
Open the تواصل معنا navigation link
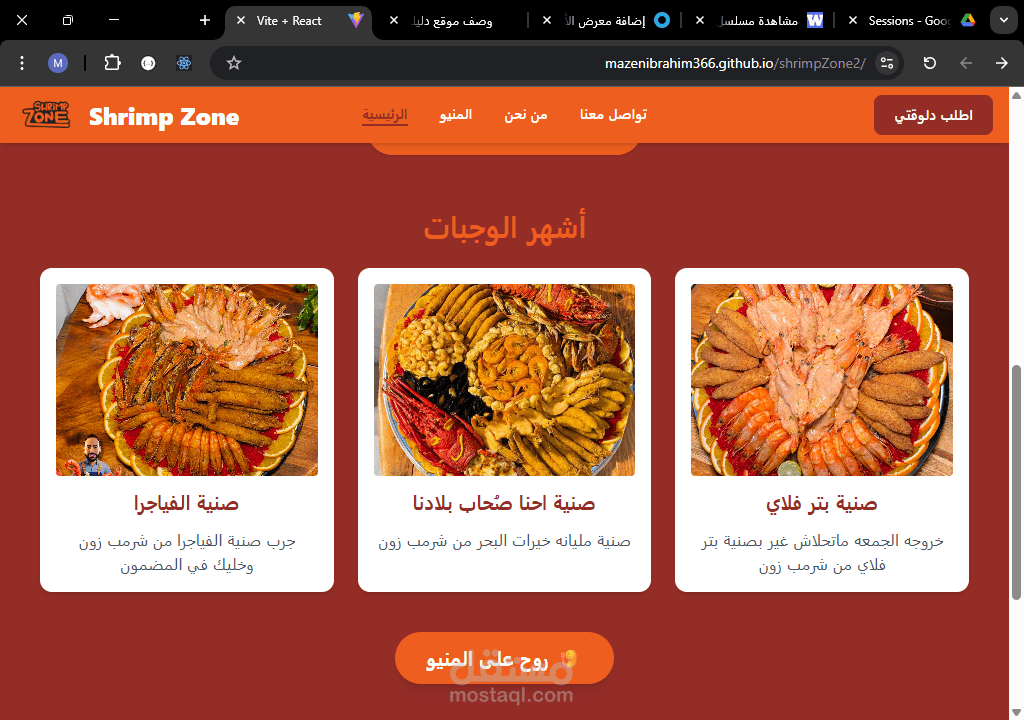point(613,114)
